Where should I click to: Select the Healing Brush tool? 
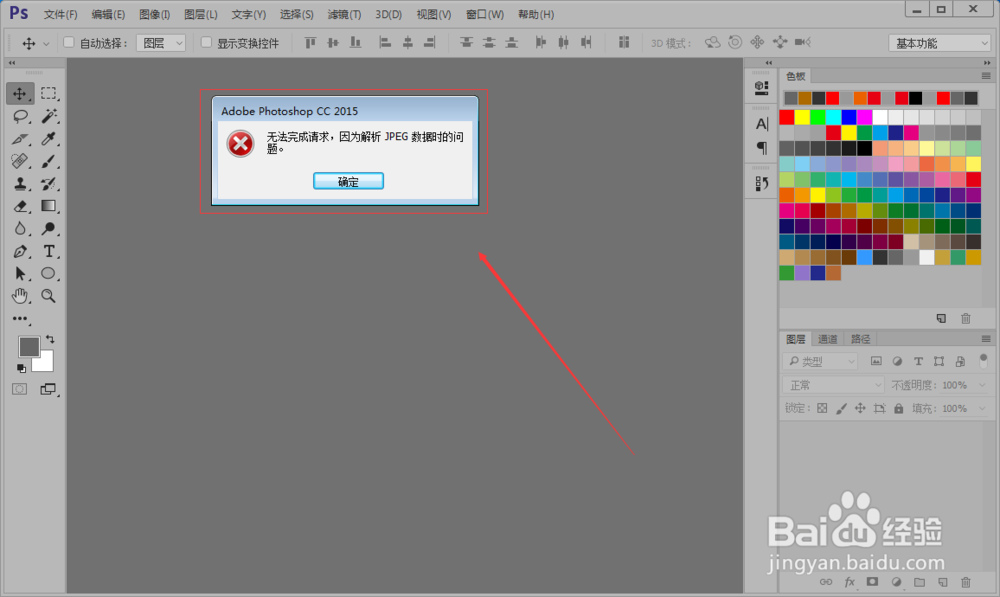click(x=20, y=161)
